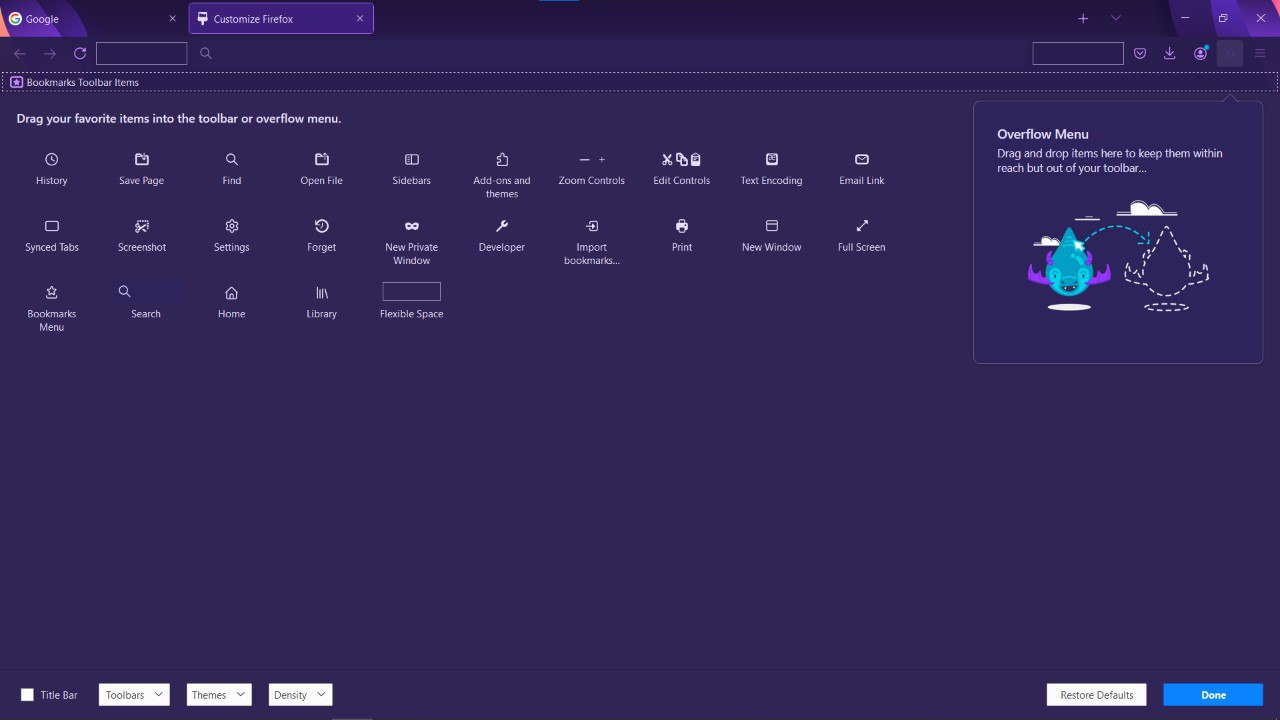
Task: Click the Find magnifier icon
Action: [x=232, y=159]
